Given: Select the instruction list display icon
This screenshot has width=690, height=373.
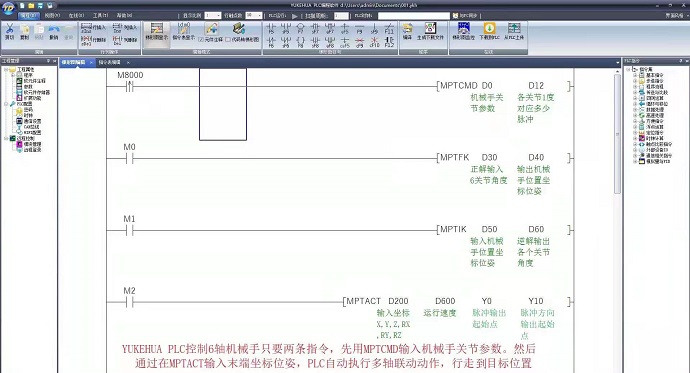Looking at the screenshot, I should pyautogui.click(x=184, y=32).
